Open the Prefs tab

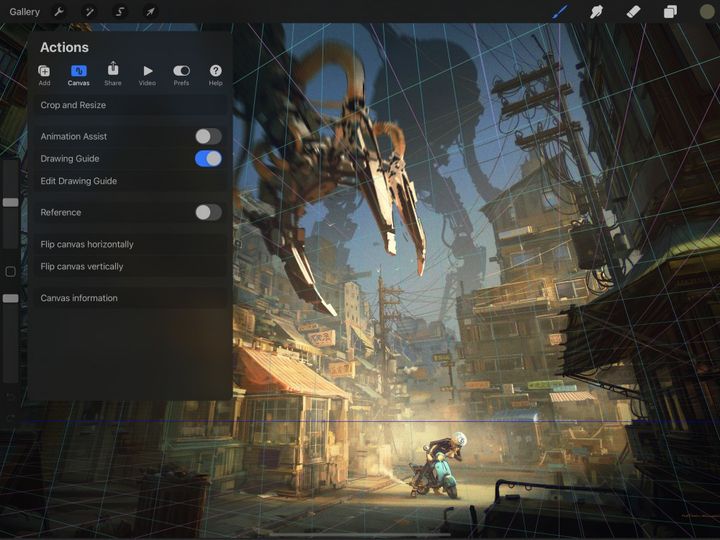coord(181,75)
